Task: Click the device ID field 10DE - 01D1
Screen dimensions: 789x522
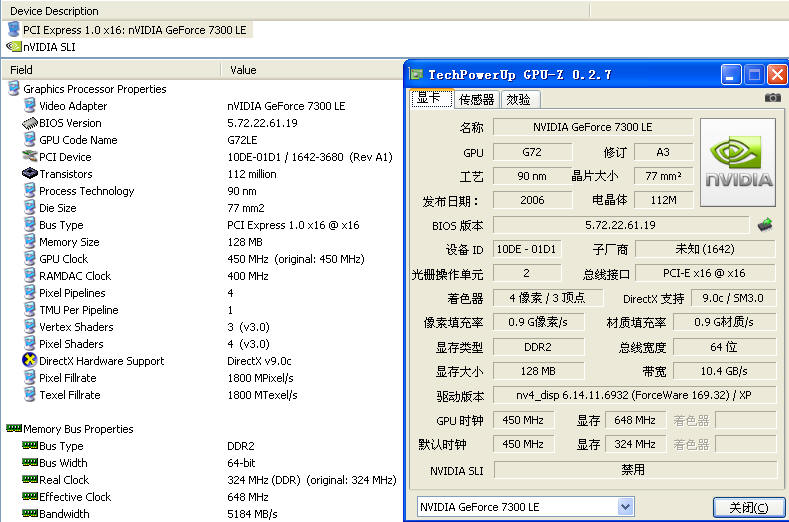Action: pyautogui.click(x=527, y=249)
